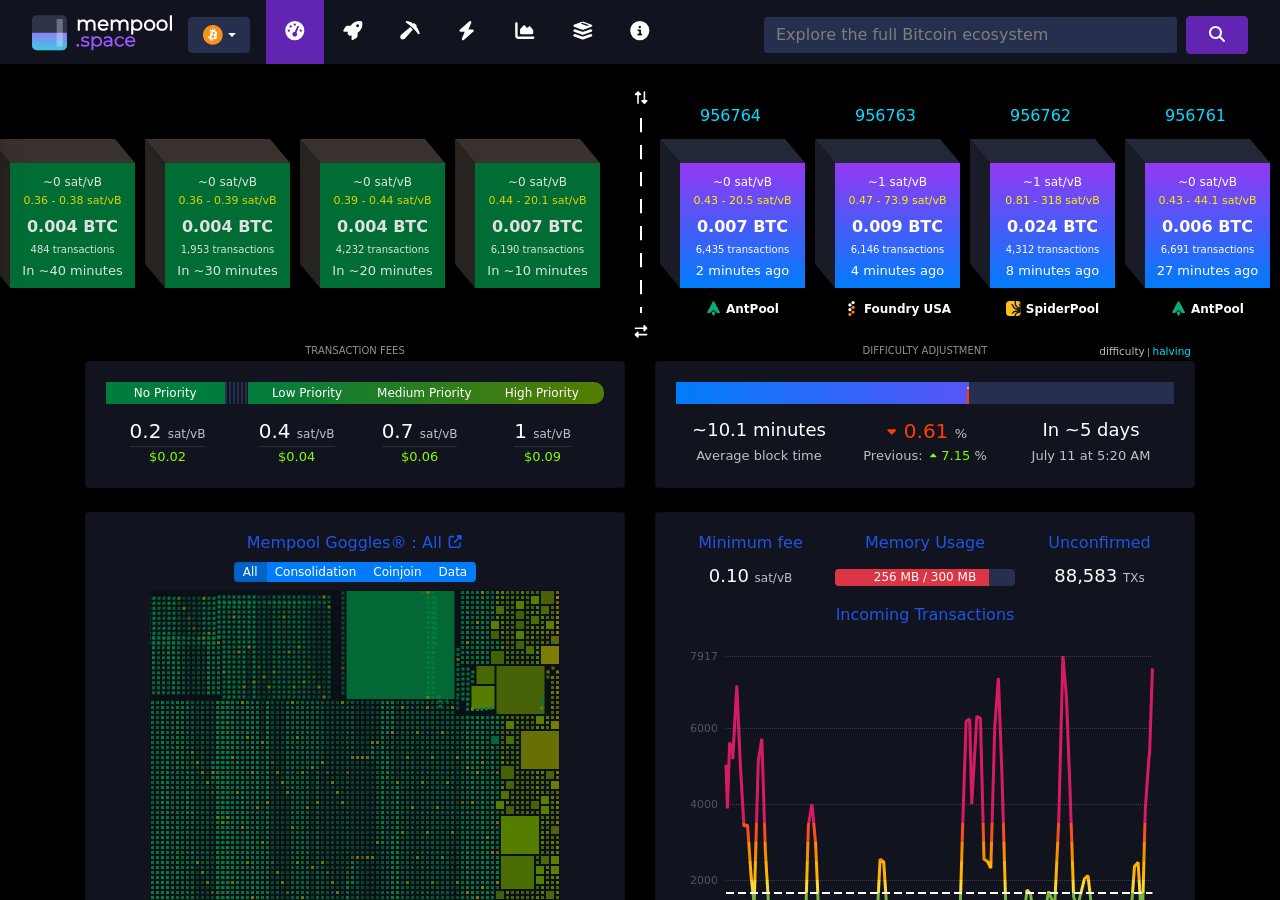Click the purple search magnifier button
The width and height of the screenshot is (1280, 900).
(x=1217, y=35)
